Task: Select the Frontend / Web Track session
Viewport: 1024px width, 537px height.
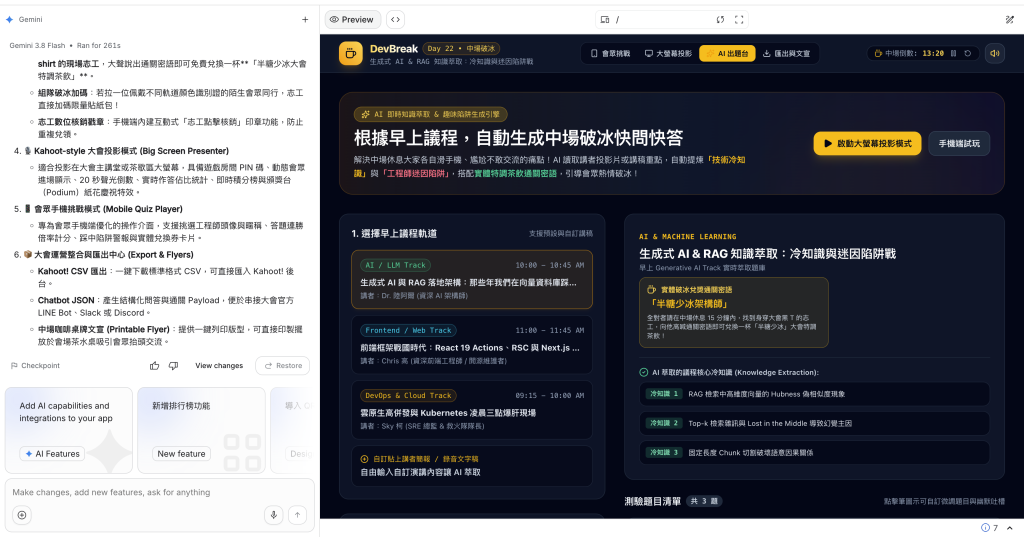Action: click(472, 345)
